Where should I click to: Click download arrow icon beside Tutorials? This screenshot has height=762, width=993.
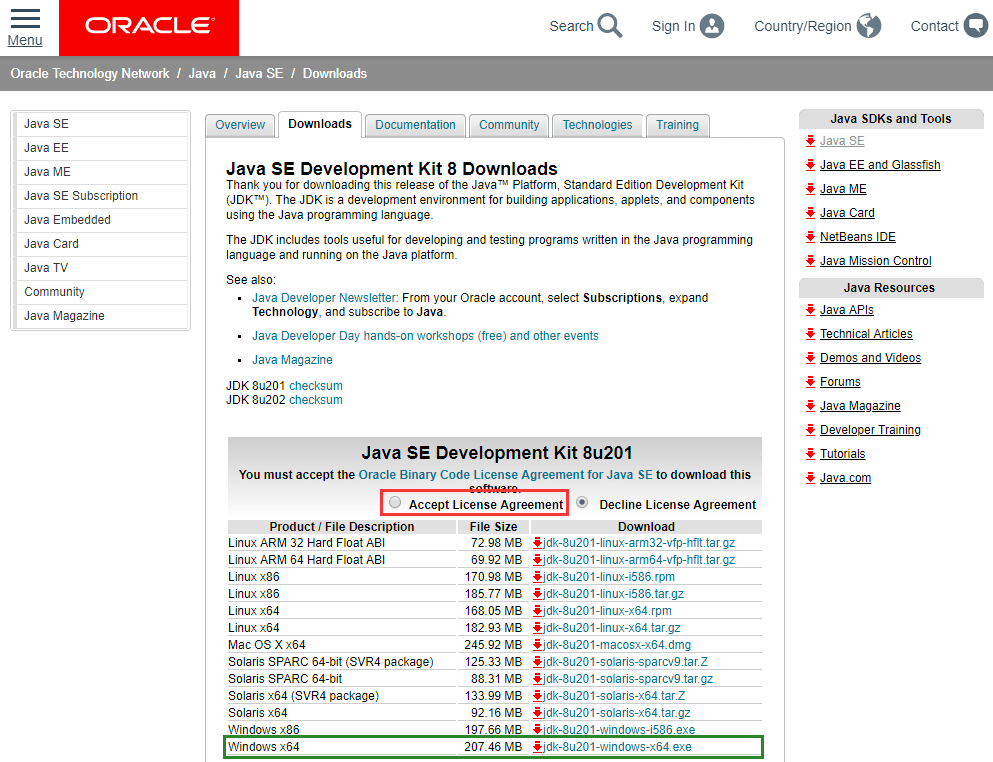click(x=810, y=454)
